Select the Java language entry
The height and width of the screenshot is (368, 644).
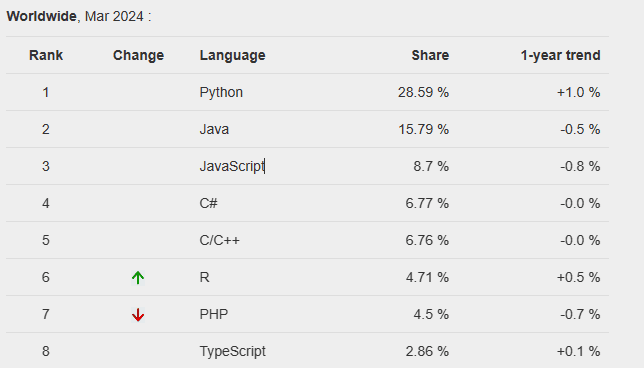(x=214, y=129)
